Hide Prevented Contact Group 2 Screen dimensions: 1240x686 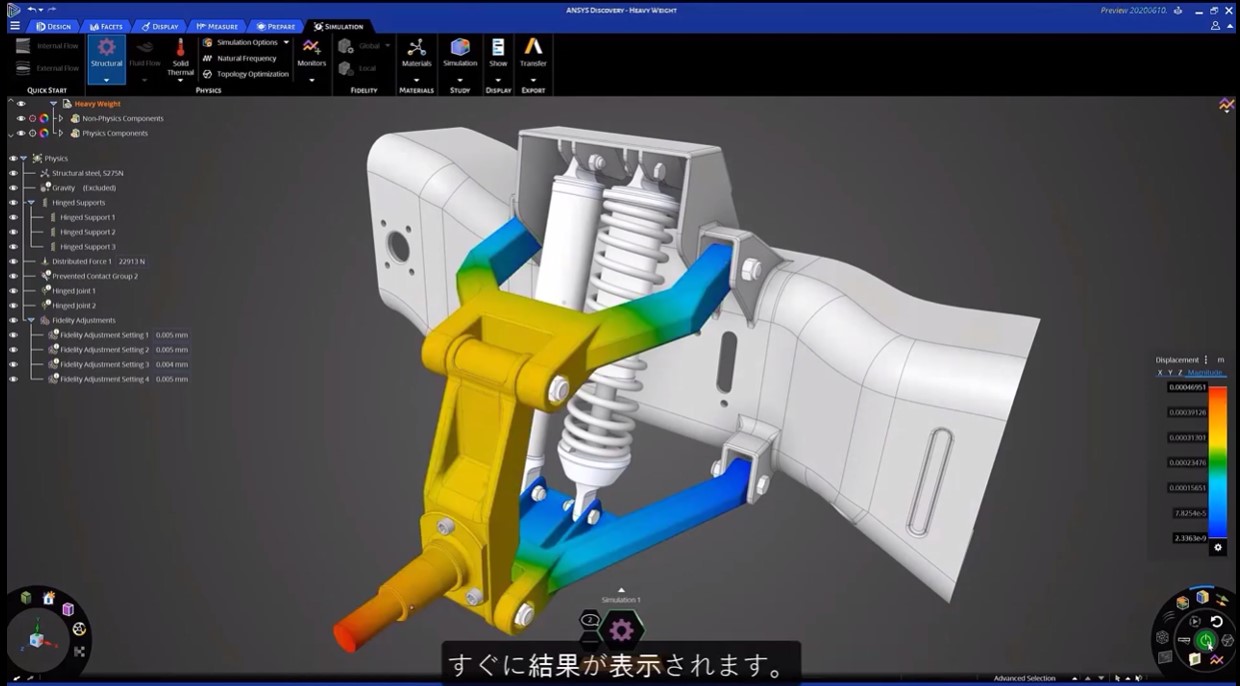pyautogui.click(x=13, y=276)
